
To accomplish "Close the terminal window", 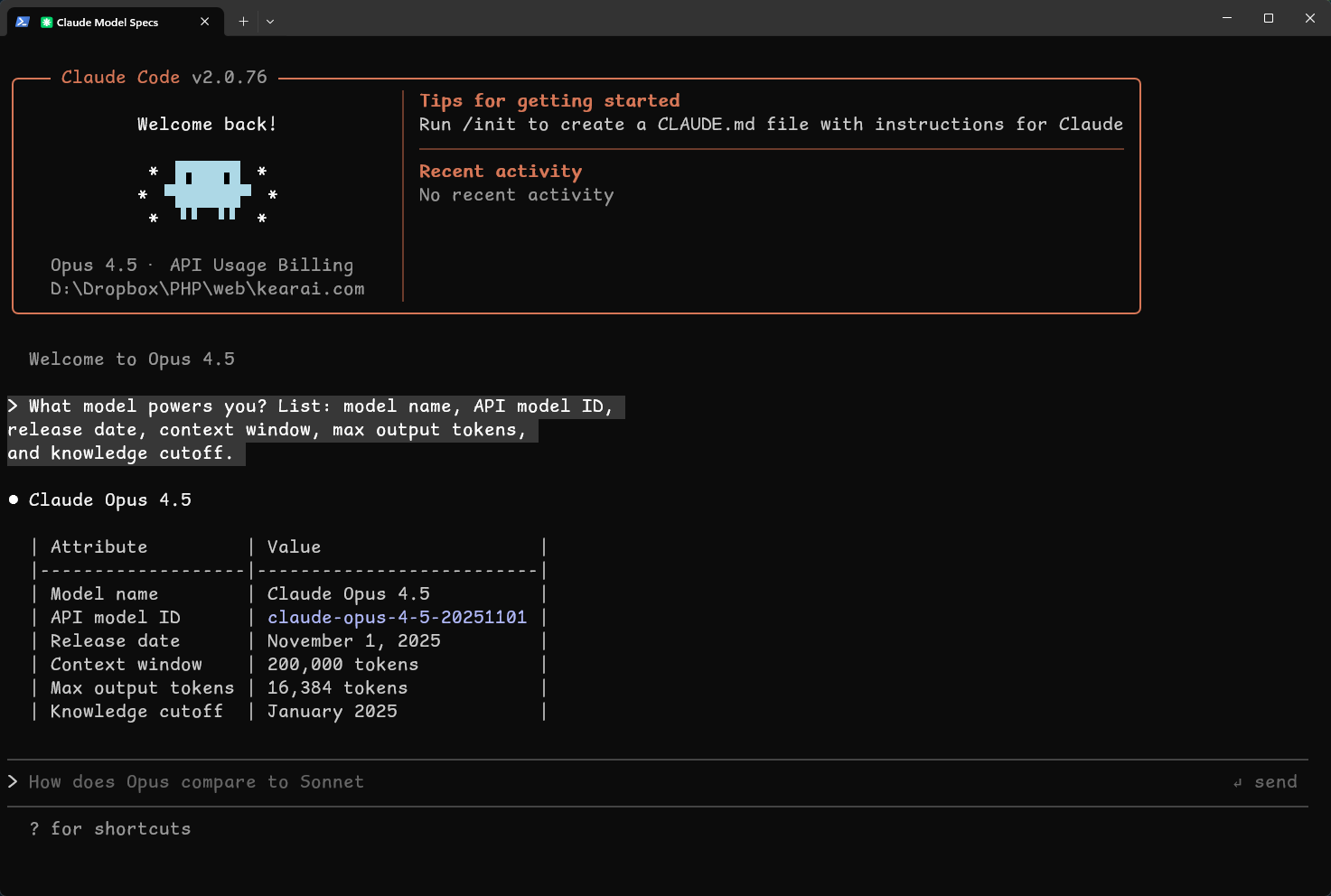I will [1310, 18].
